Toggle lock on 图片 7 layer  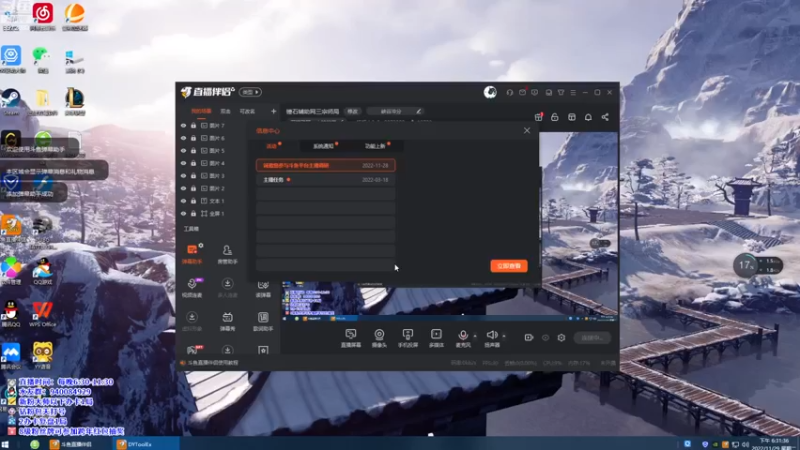point(193,126)
